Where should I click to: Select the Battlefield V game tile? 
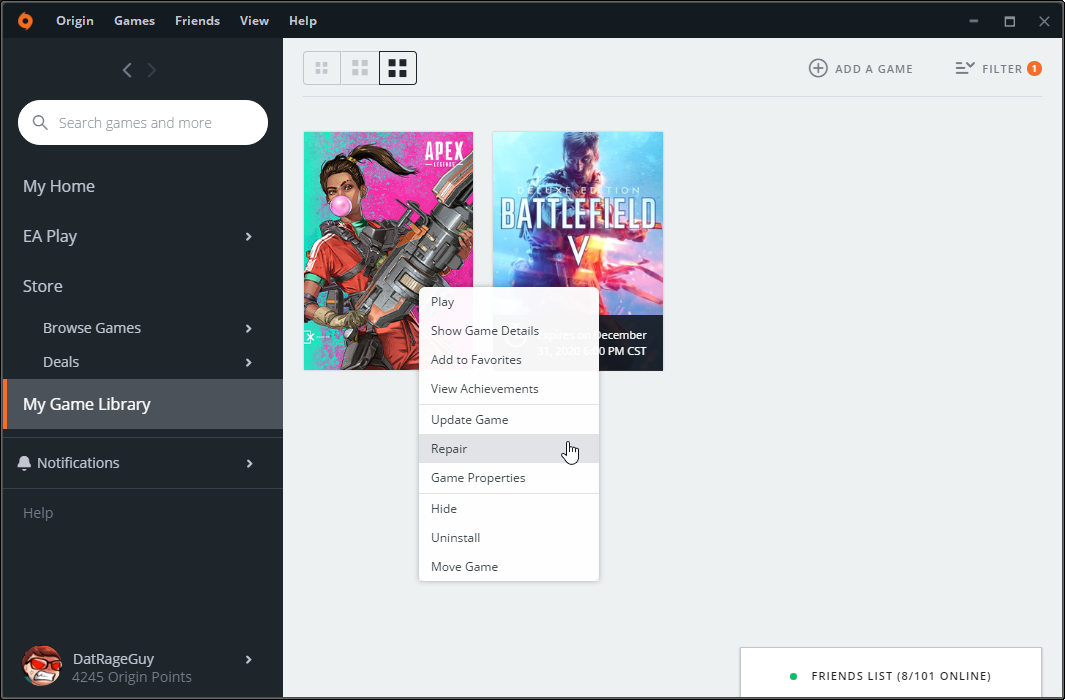(x=578, y=210)
